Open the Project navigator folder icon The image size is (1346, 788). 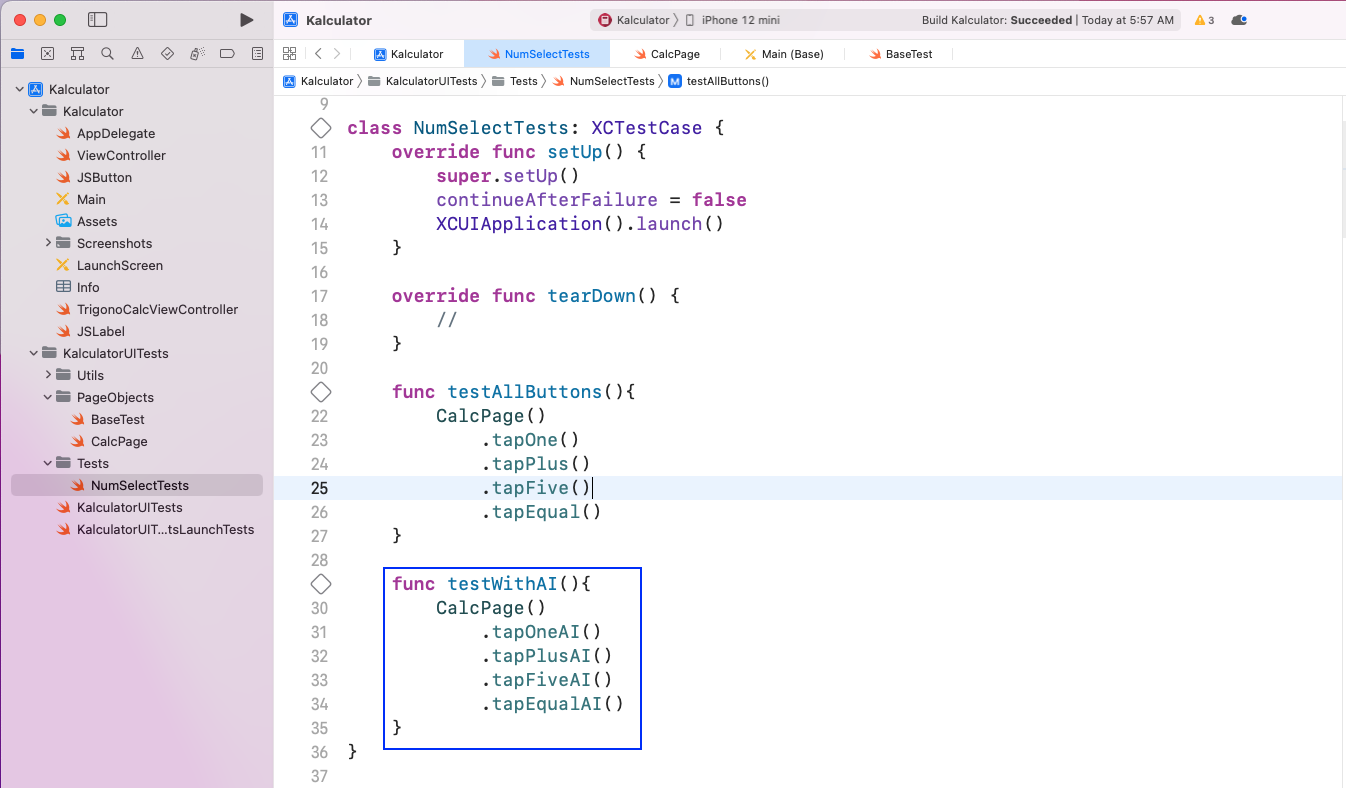click(x=17, y=54)
